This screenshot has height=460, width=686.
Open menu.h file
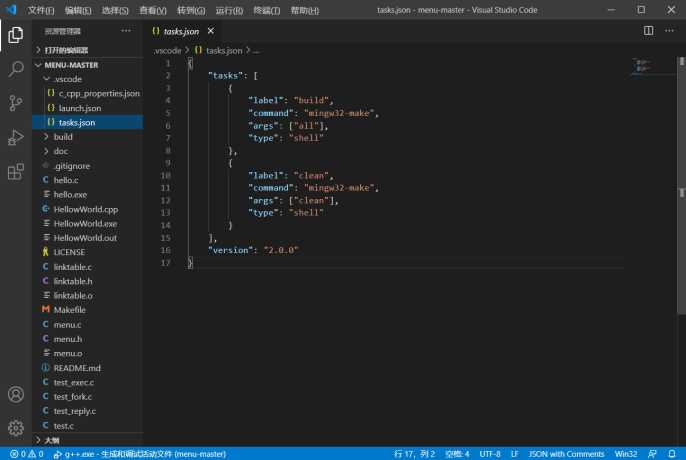pyautogui.click(x=88, y=339)
